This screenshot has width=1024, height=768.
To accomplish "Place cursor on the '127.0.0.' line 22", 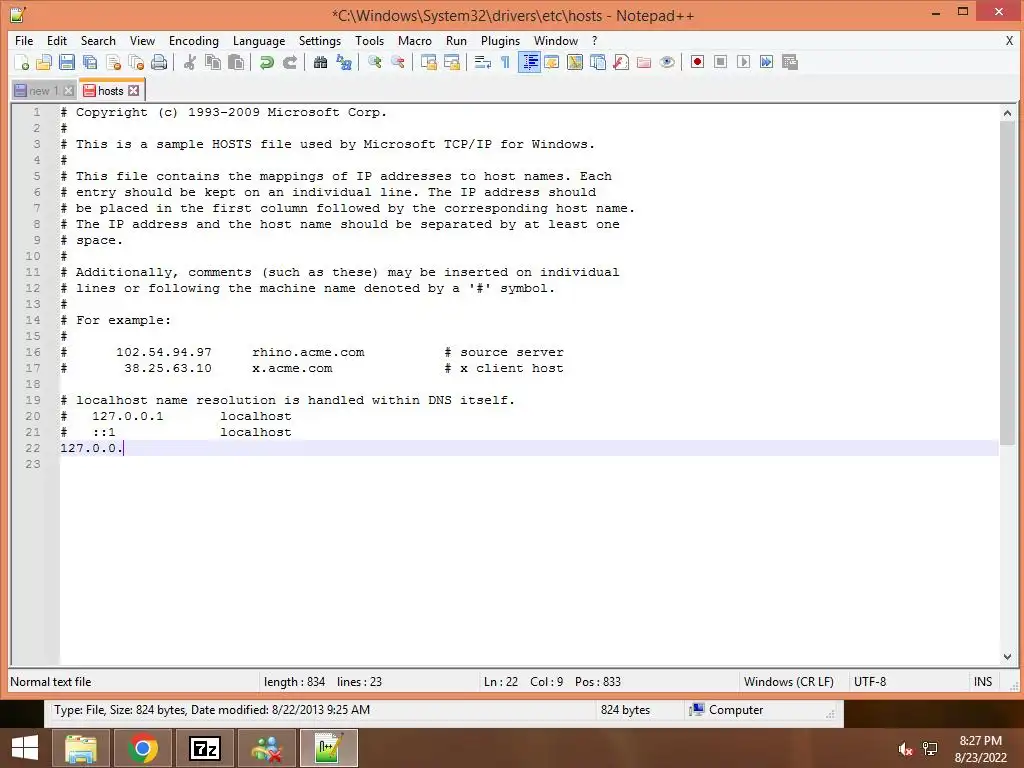I will pos(529,448).
